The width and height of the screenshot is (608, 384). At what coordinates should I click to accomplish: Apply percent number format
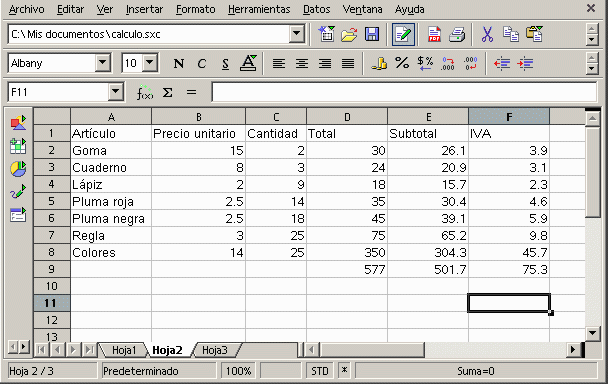[x=402, y=63]
